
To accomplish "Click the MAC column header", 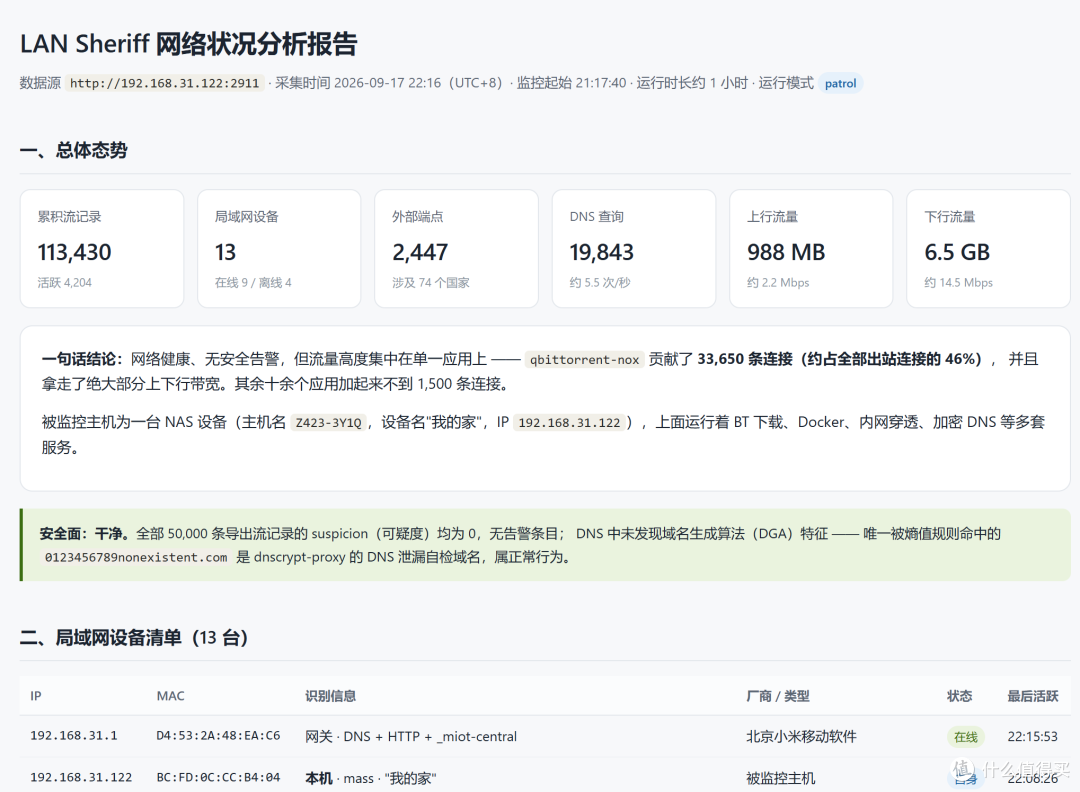I will [170, 696].
